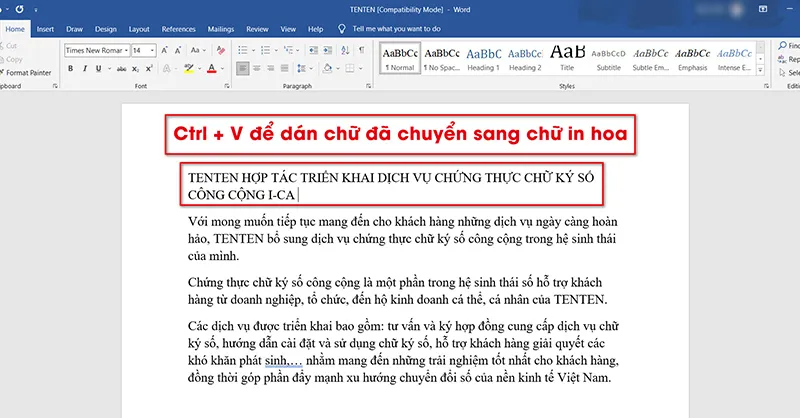Toggle Bold formatting
Image resolution: width=800 pixels, height=418 pixels.
(70, 68)
